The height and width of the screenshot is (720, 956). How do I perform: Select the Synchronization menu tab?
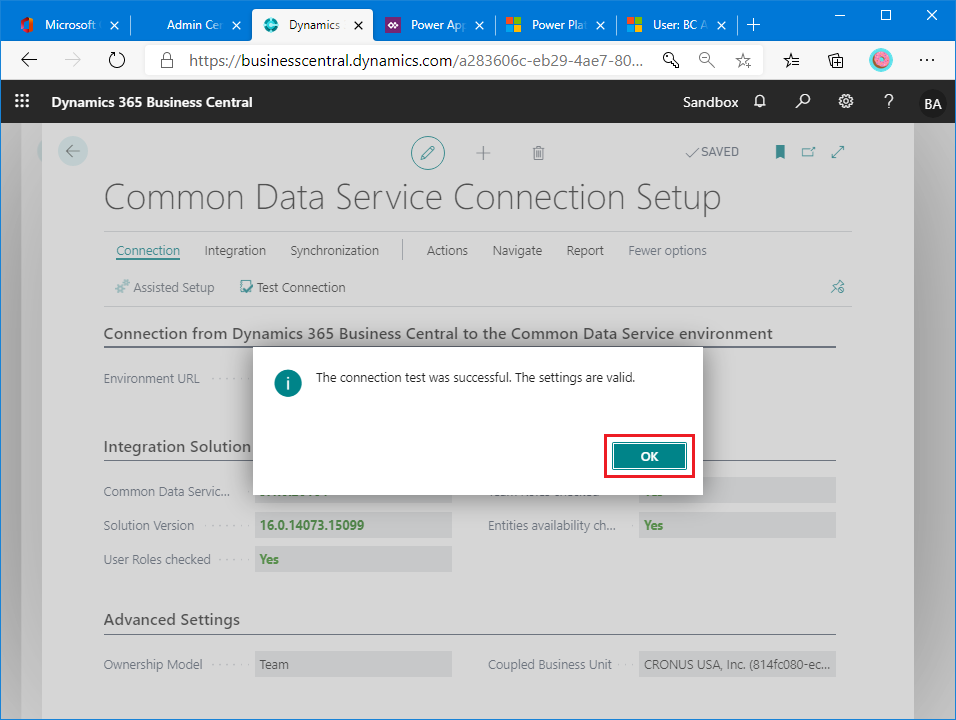point(335,251)
